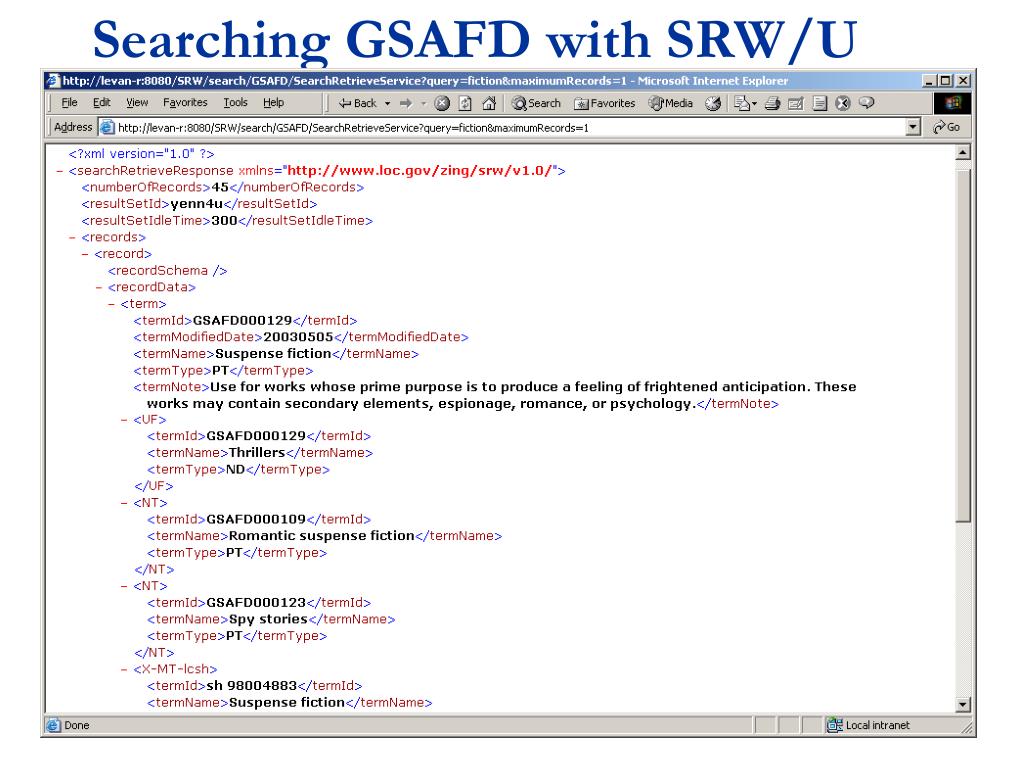Click the recordSchema element line
This screenshot has height=768, width=1024.
[167, 271]
